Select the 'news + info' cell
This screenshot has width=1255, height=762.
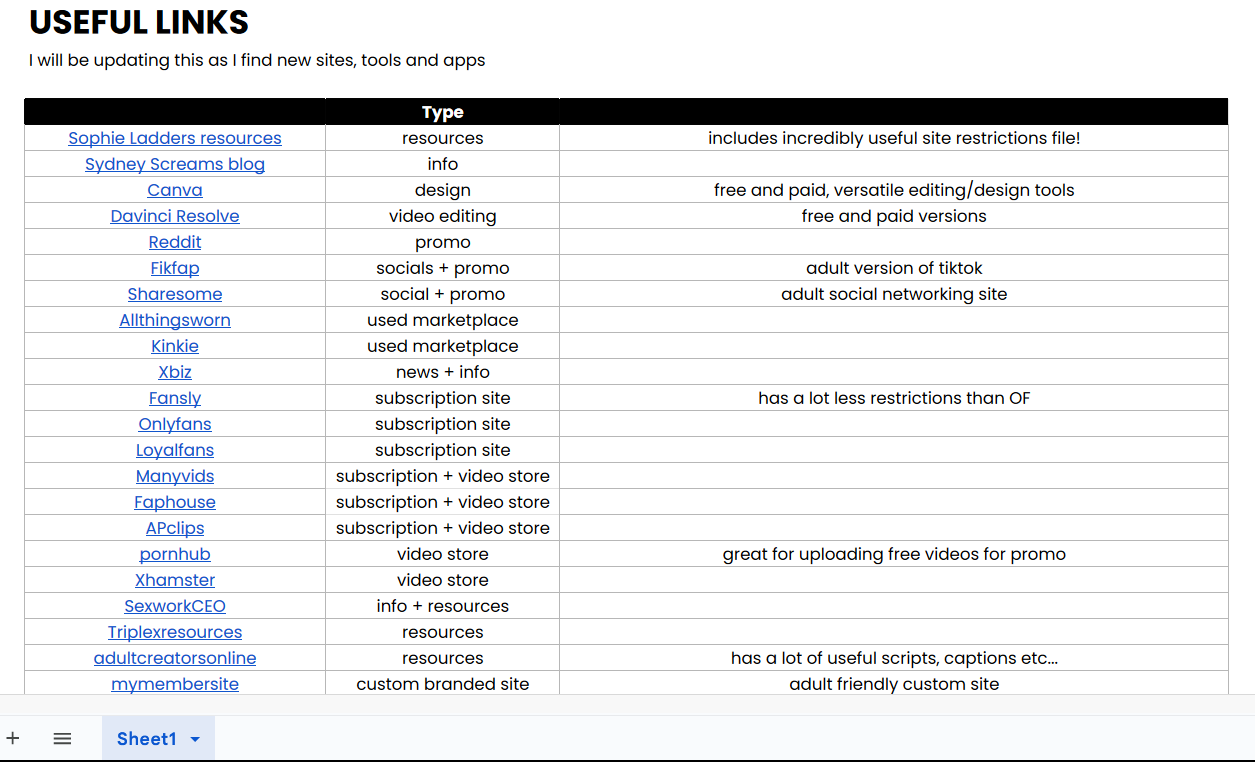click(x=442, y=372)
